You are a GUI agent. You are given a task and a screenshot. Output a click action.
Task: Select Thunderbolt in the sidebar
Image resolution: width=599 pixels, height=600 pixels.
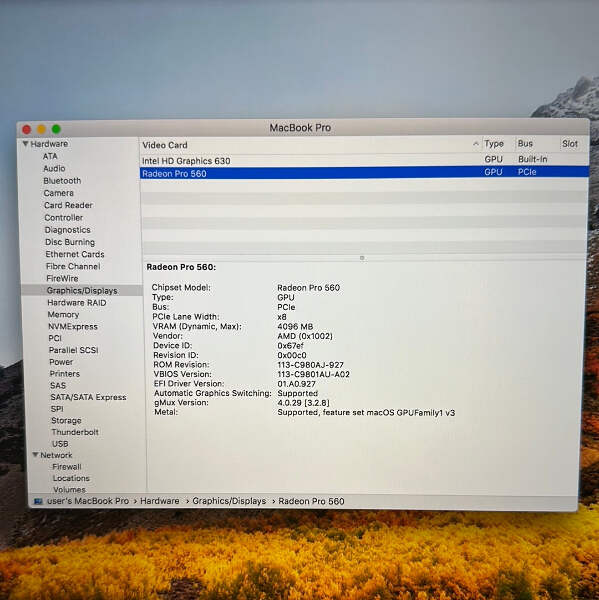[x=75, y=432]
